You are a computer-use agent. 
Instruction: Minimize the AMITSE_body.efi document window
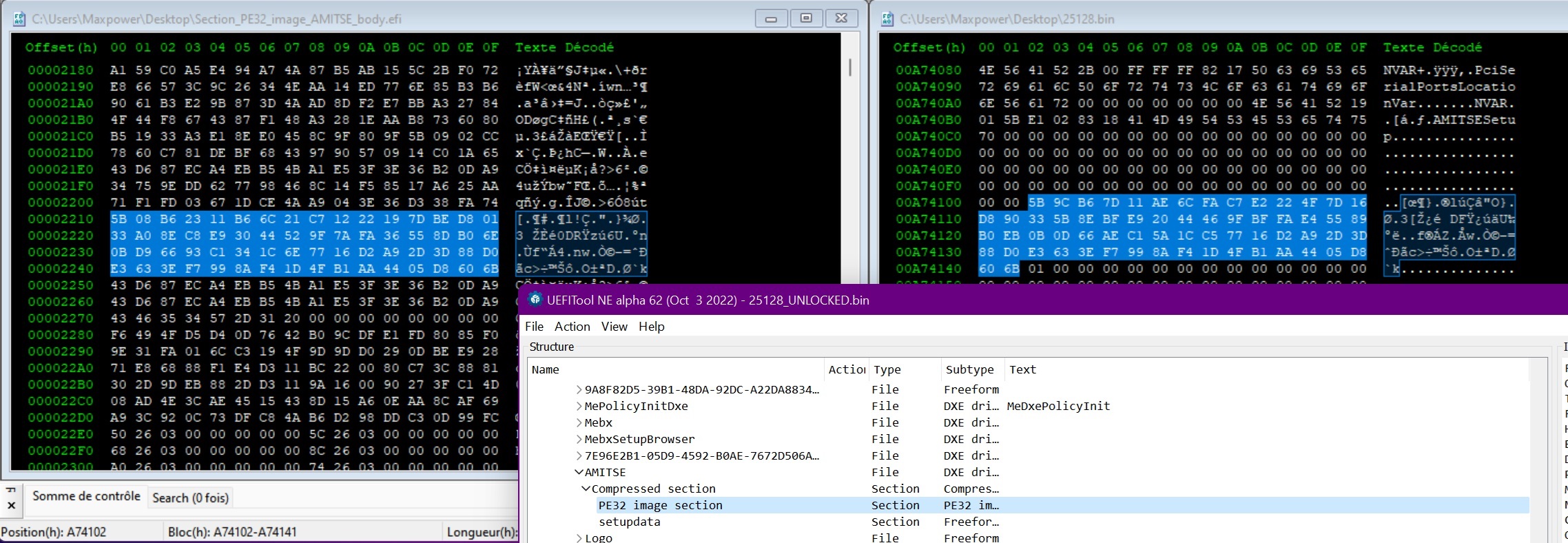coord(771,19)
